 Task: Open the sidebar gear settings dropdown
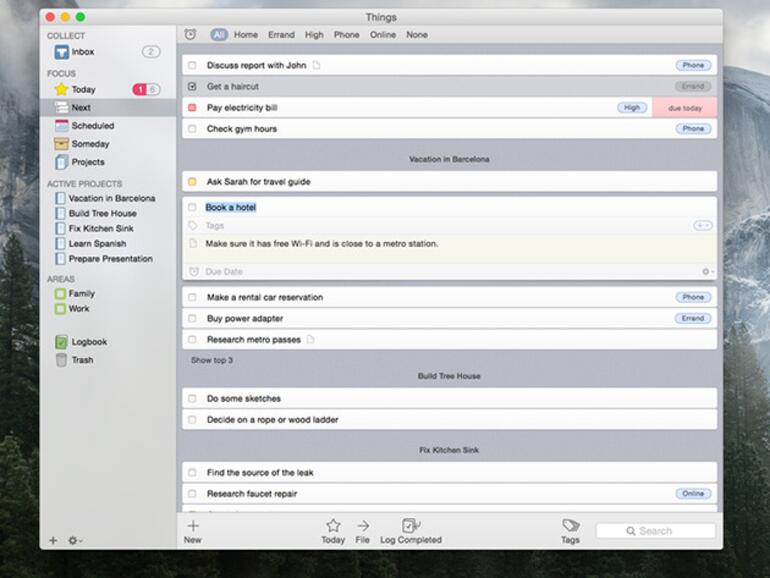[74, 541]
